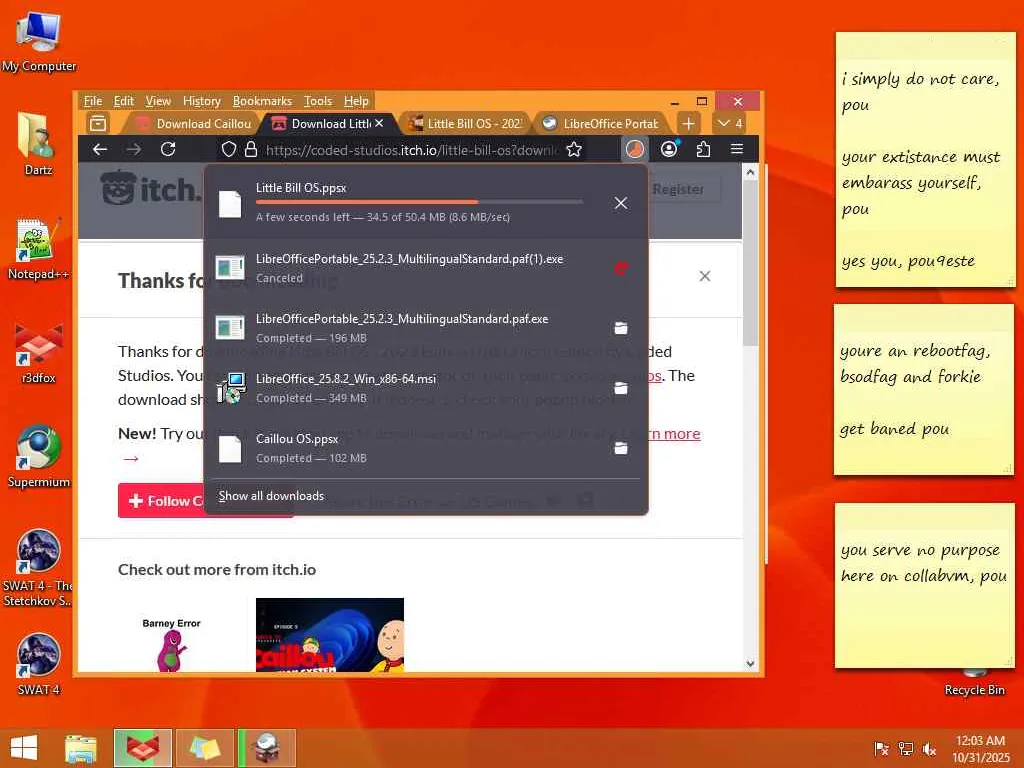1024x768 pixels.
Task: Open the Dartz folder icon
Action: coord(38,144)
